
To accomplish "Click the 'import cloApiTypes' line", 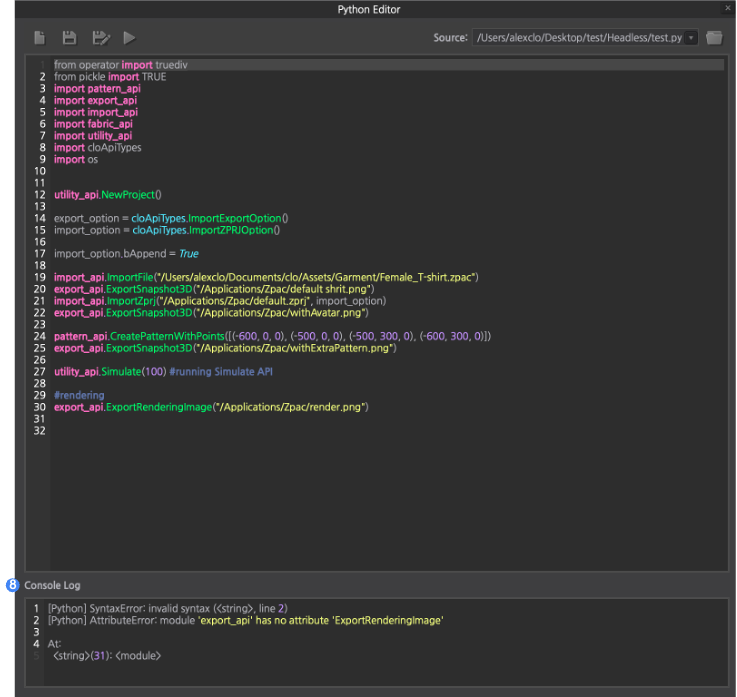I will tap(97, 148).
